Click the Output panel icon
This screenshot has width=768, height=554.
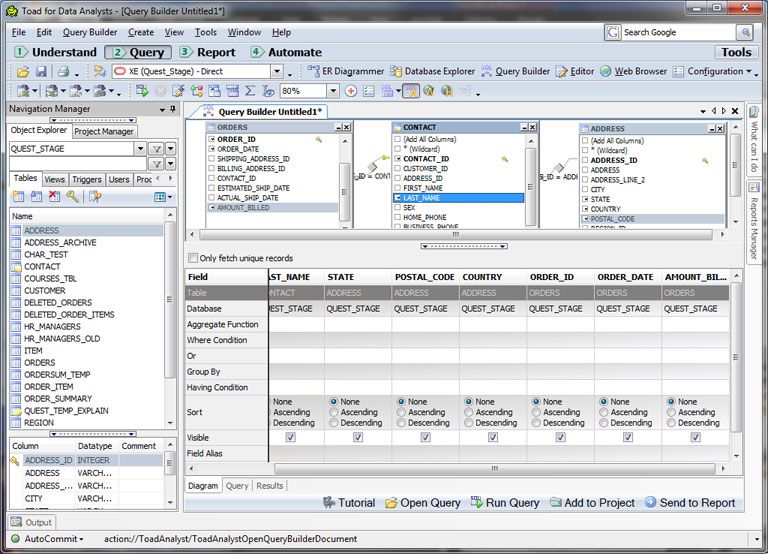(16, 522)
